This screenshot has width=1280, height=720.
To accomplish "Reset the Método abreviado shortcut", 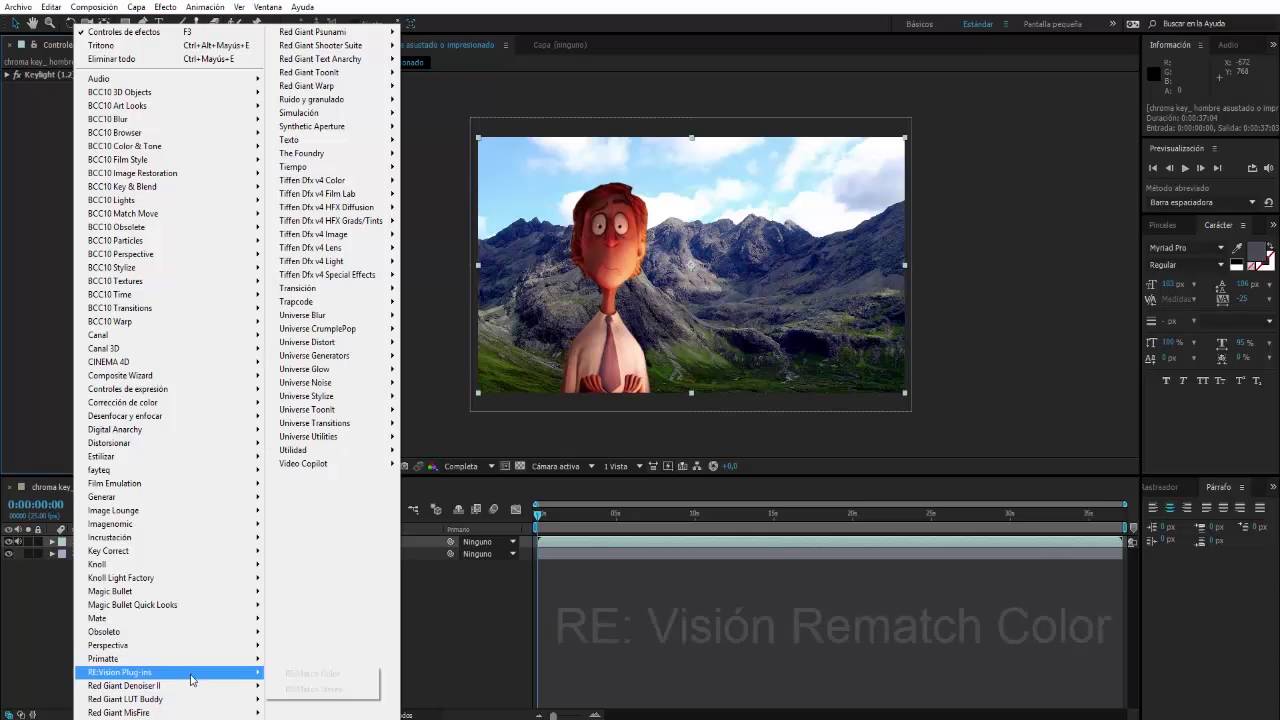I will 1269,202.
